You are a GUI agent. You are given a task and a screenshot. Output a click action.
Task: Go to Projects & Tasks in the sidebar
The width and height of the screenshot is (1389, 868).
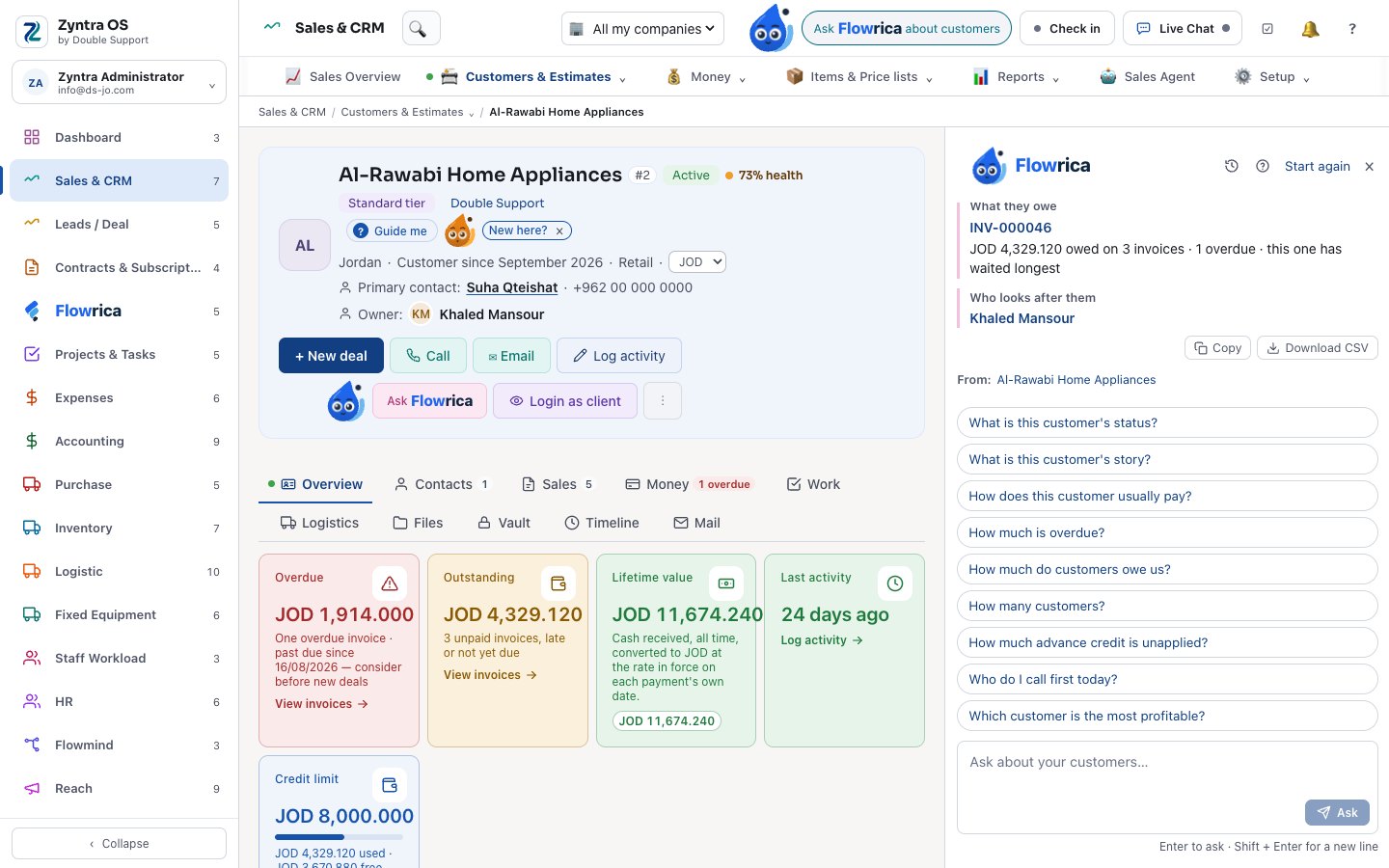pos(120,354)
